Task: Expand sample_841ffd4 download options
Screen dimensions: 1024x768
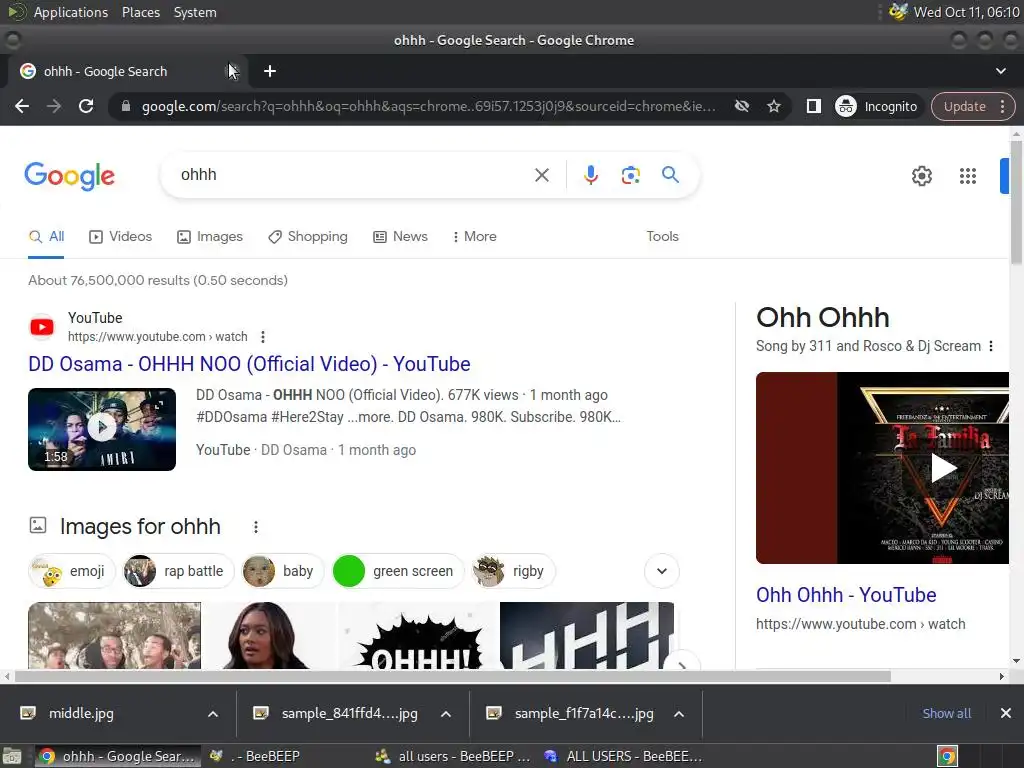Action: pyautogui.click(x=445, y=714)
